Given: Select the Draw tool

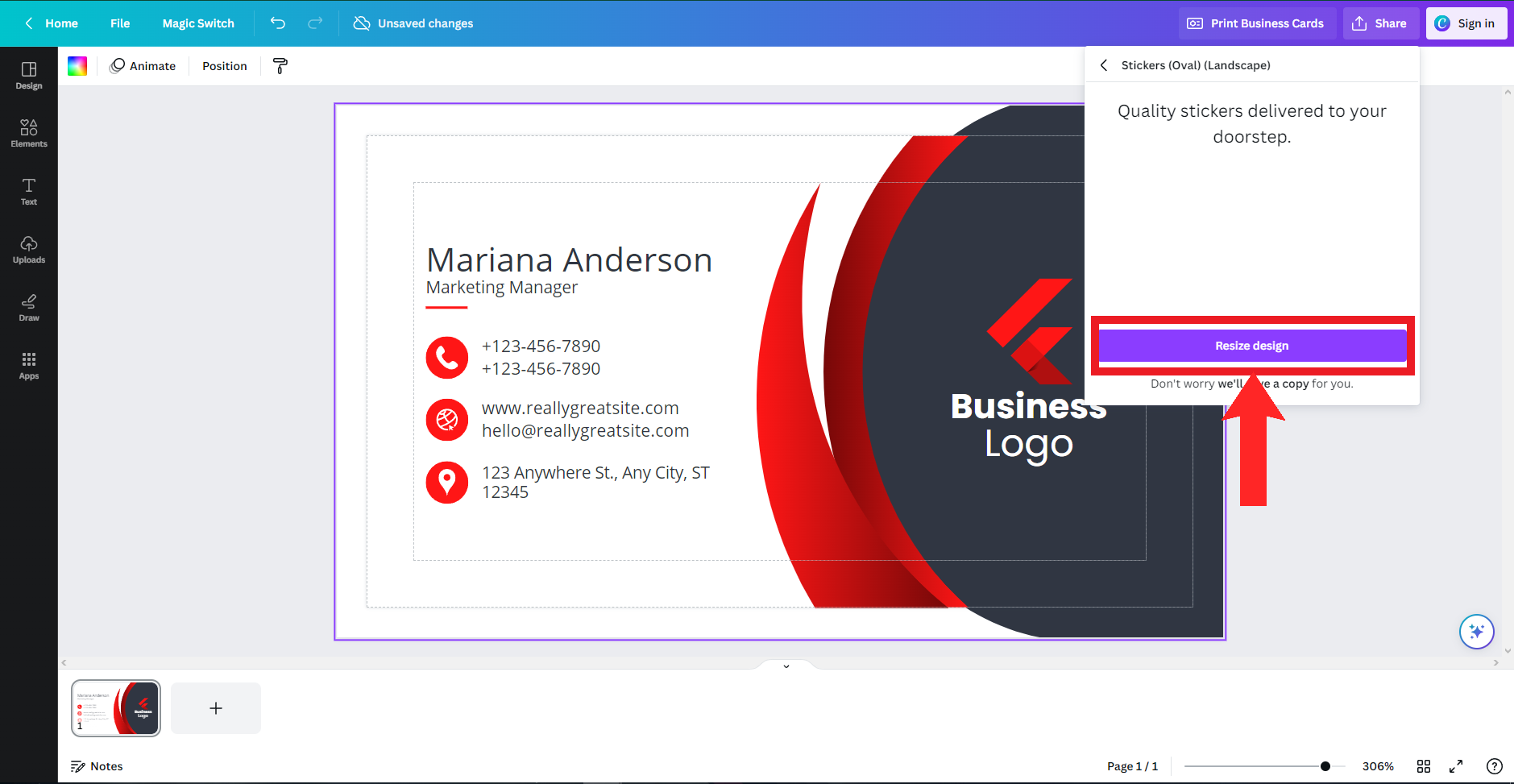Looking at the screenshot, I should pos(29,307).
